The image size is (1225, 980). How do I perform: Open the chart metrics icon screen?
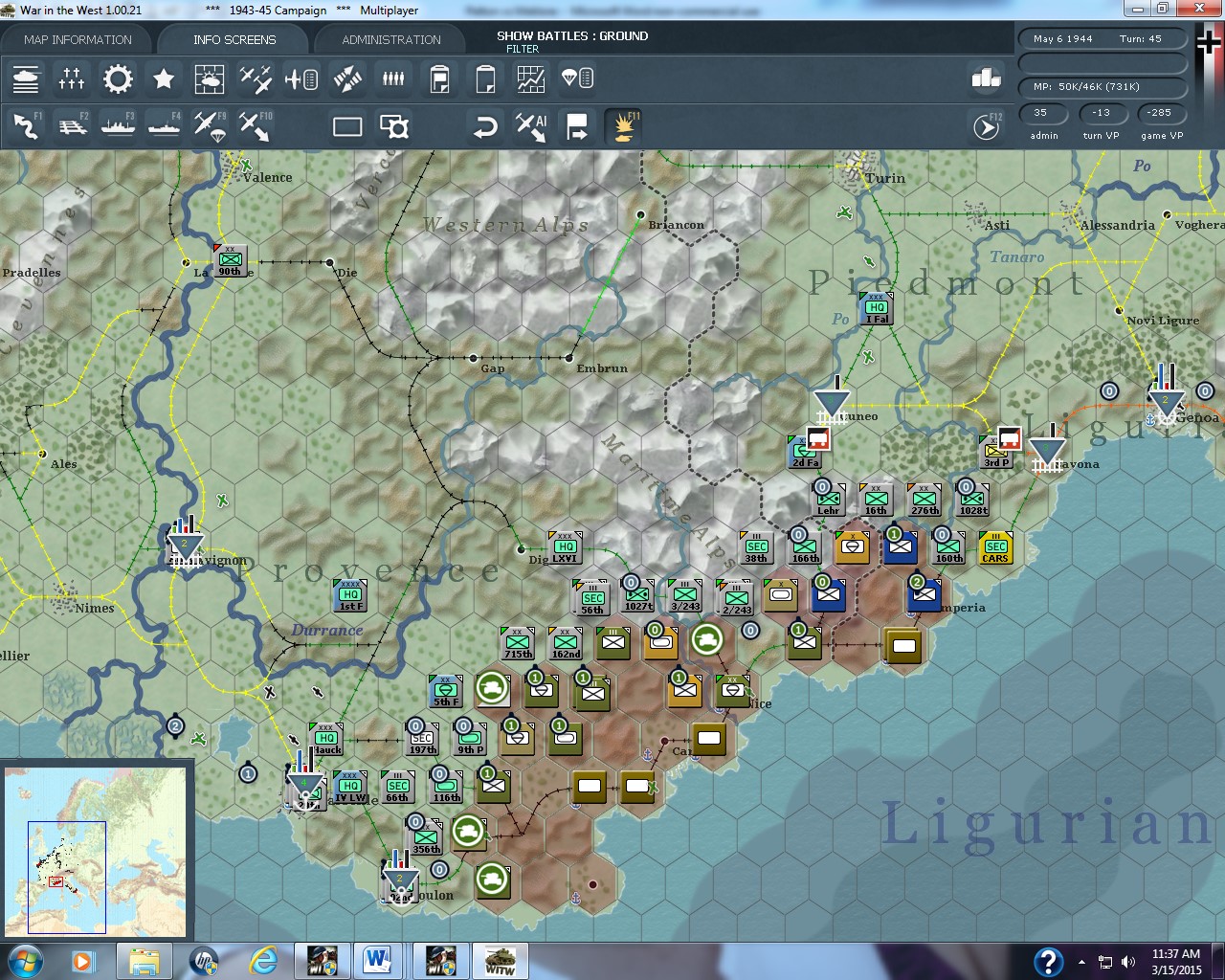[x=531, y=78]
